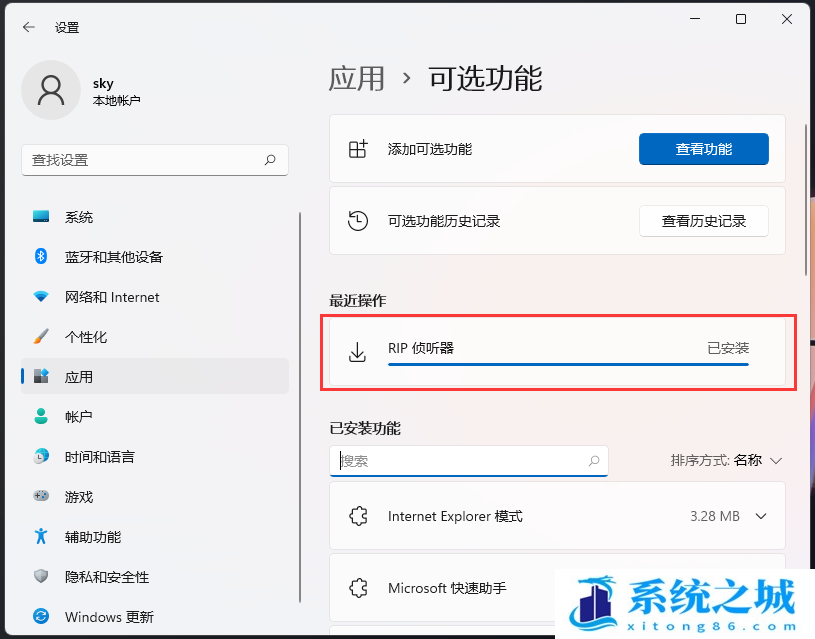
Task: Open 隐私和安全性 settings
Action: [x=155, y=576]
